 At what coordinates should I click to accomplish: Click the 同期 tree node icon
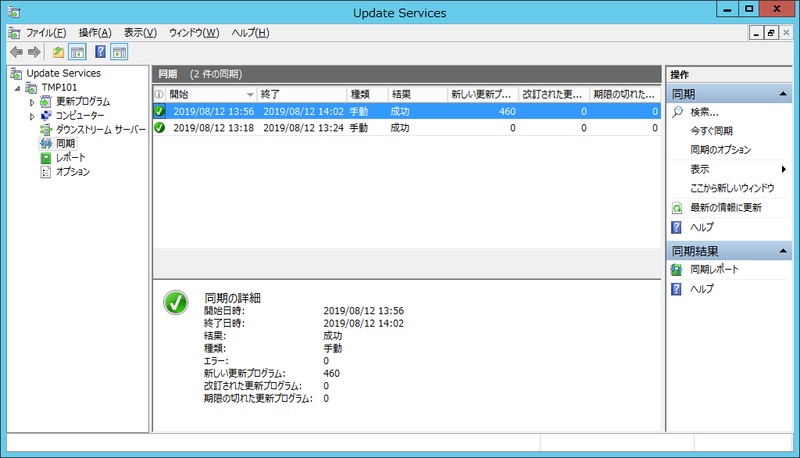46,144
